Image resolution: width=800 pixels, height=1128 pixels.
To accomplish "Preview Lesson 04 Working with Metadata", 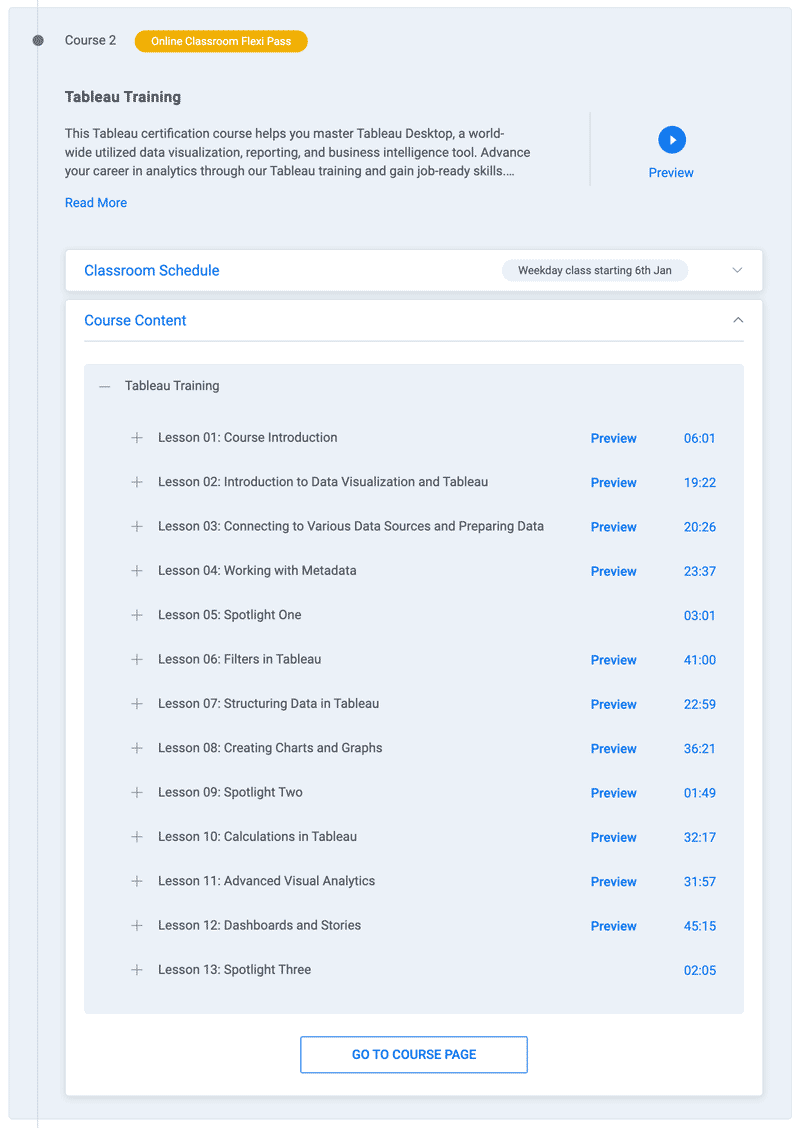I will 614,571.
